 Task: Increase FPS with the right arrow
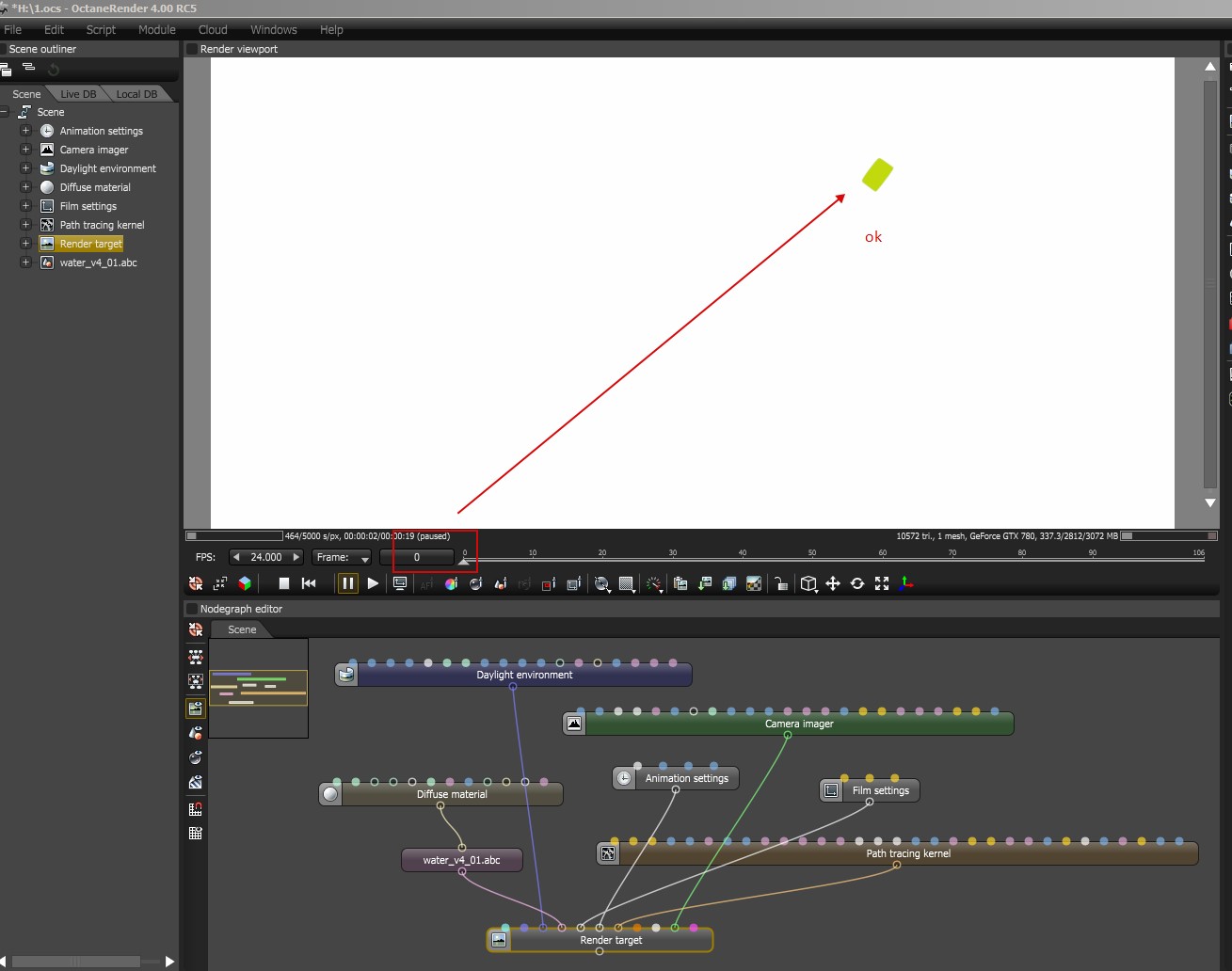(x=296, y=557)
